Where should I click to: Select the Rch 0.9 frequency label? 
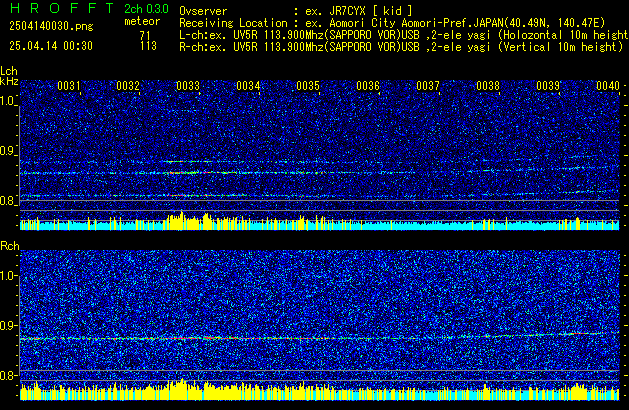tap(8, 325)
